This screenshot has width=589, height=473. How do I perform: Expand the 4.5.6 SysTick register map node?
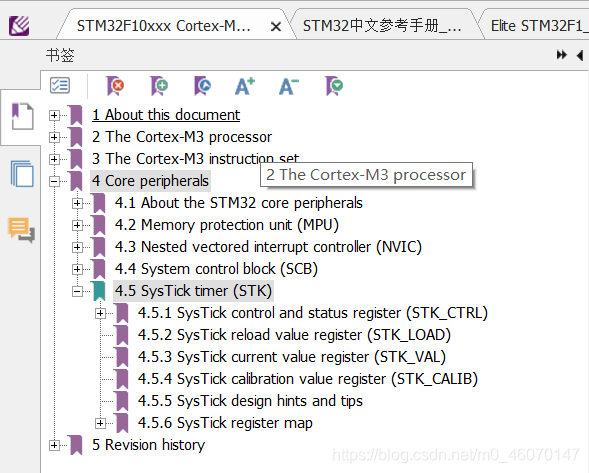(100, 423)
